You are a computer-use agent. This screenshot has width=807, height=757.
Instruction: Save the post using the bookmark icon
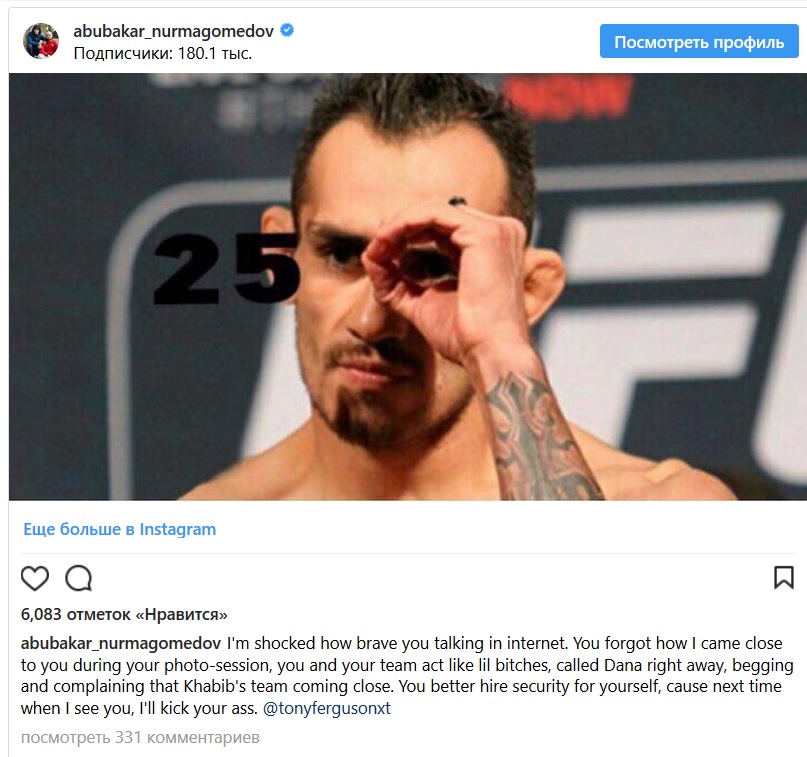click(x=783, y=577)
